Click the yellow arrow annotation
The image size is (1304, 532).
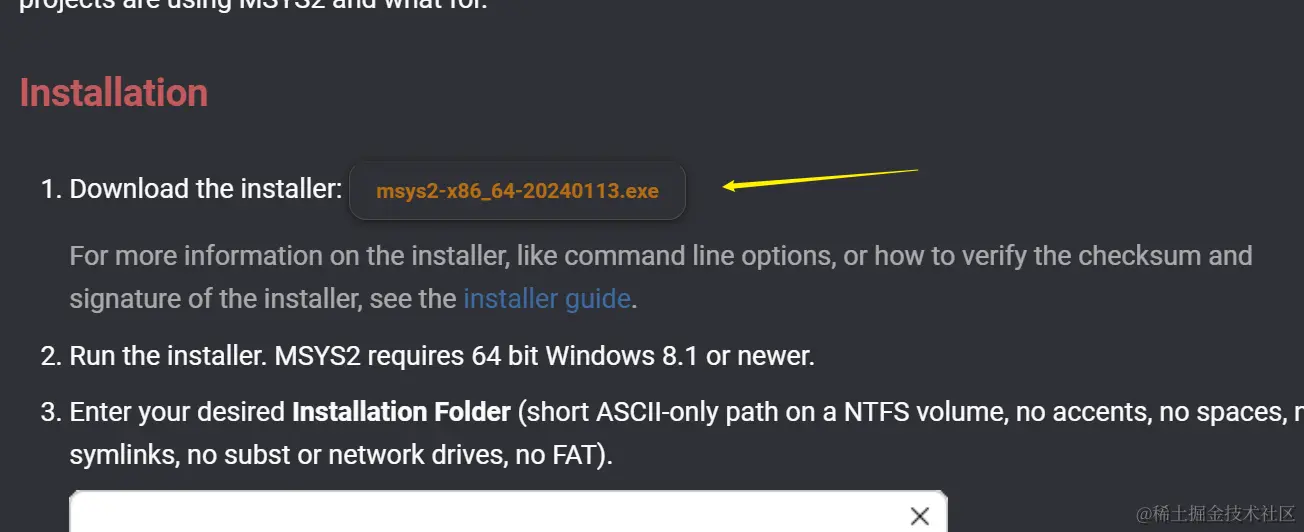tap(820, 180)
